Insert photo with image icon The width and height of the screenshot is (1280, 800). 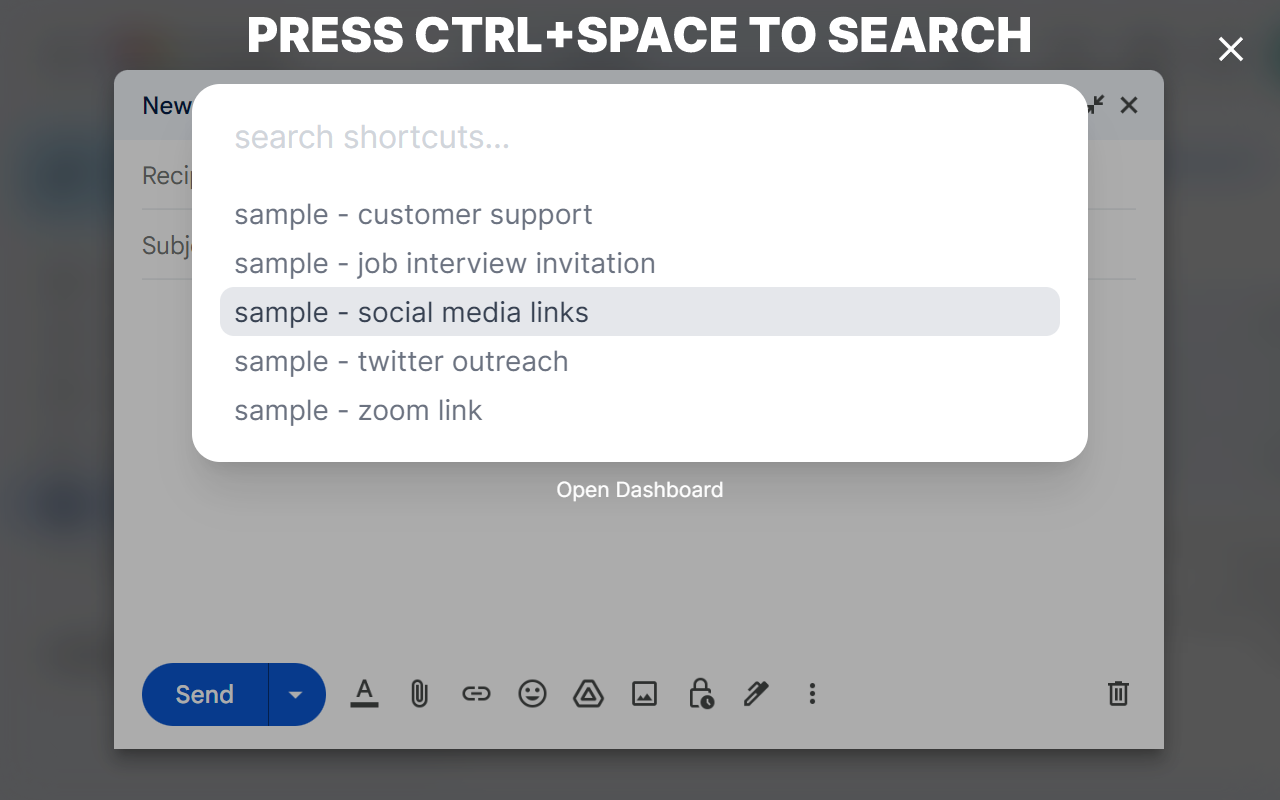[x=644, y=693]
